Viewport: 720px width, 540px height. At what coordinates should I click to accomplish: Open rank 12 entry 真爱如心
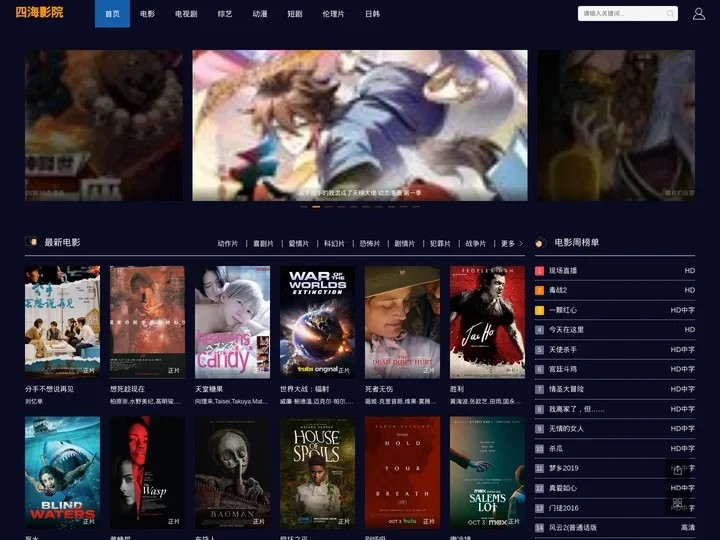(615, 488)
